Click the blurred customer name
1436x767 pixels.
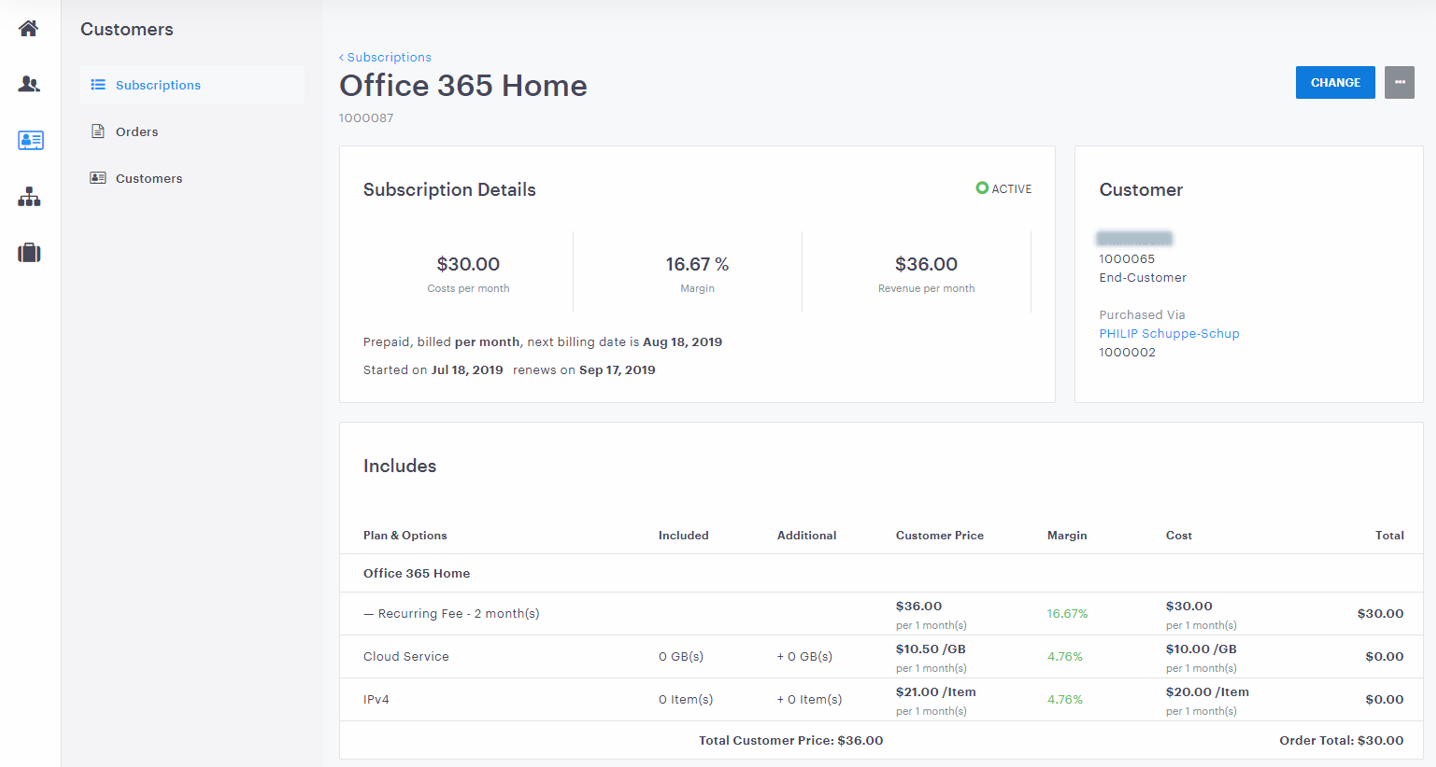tap(1135, 239)
